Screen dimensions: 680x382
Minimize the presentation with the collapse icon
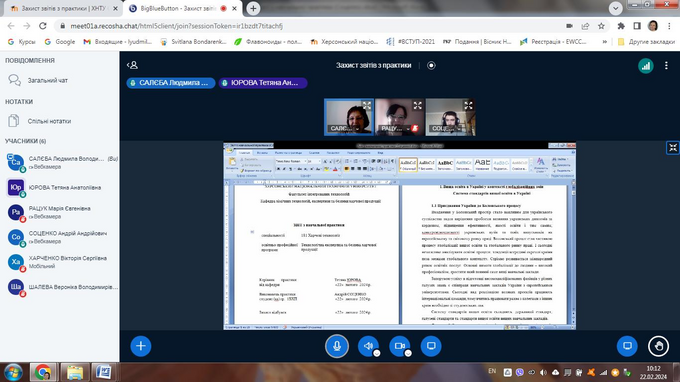pyautogui.click(x=673, y=148)
